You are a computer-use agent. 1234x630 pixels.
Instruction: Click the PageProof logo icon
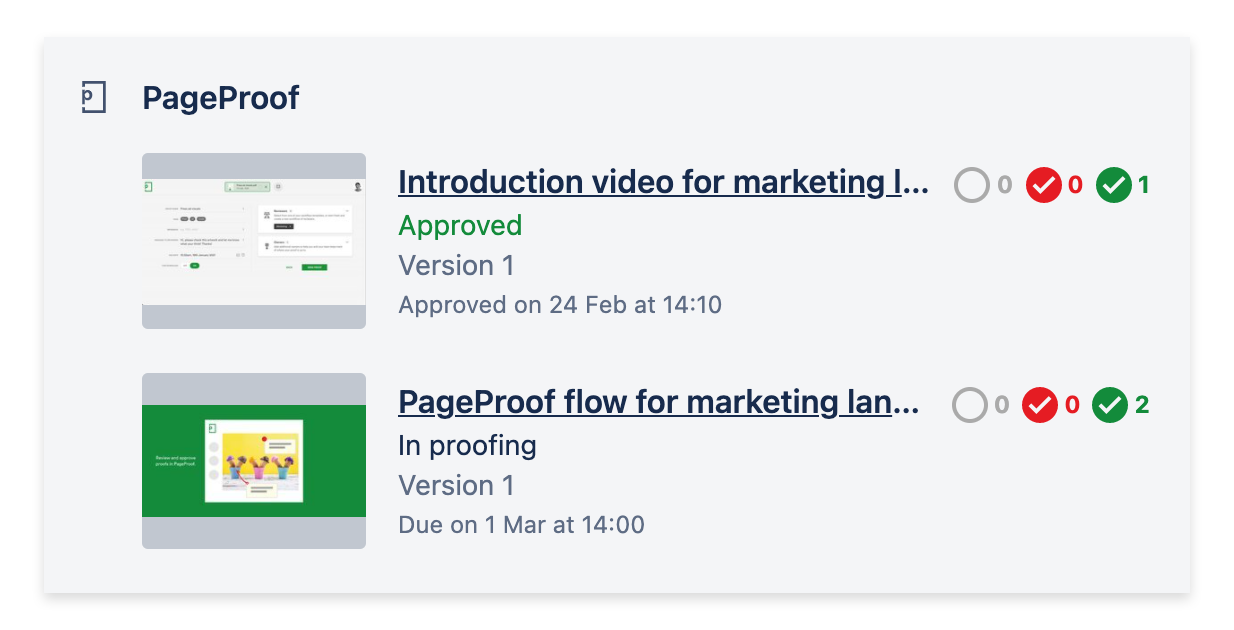(x=91, y=97)
